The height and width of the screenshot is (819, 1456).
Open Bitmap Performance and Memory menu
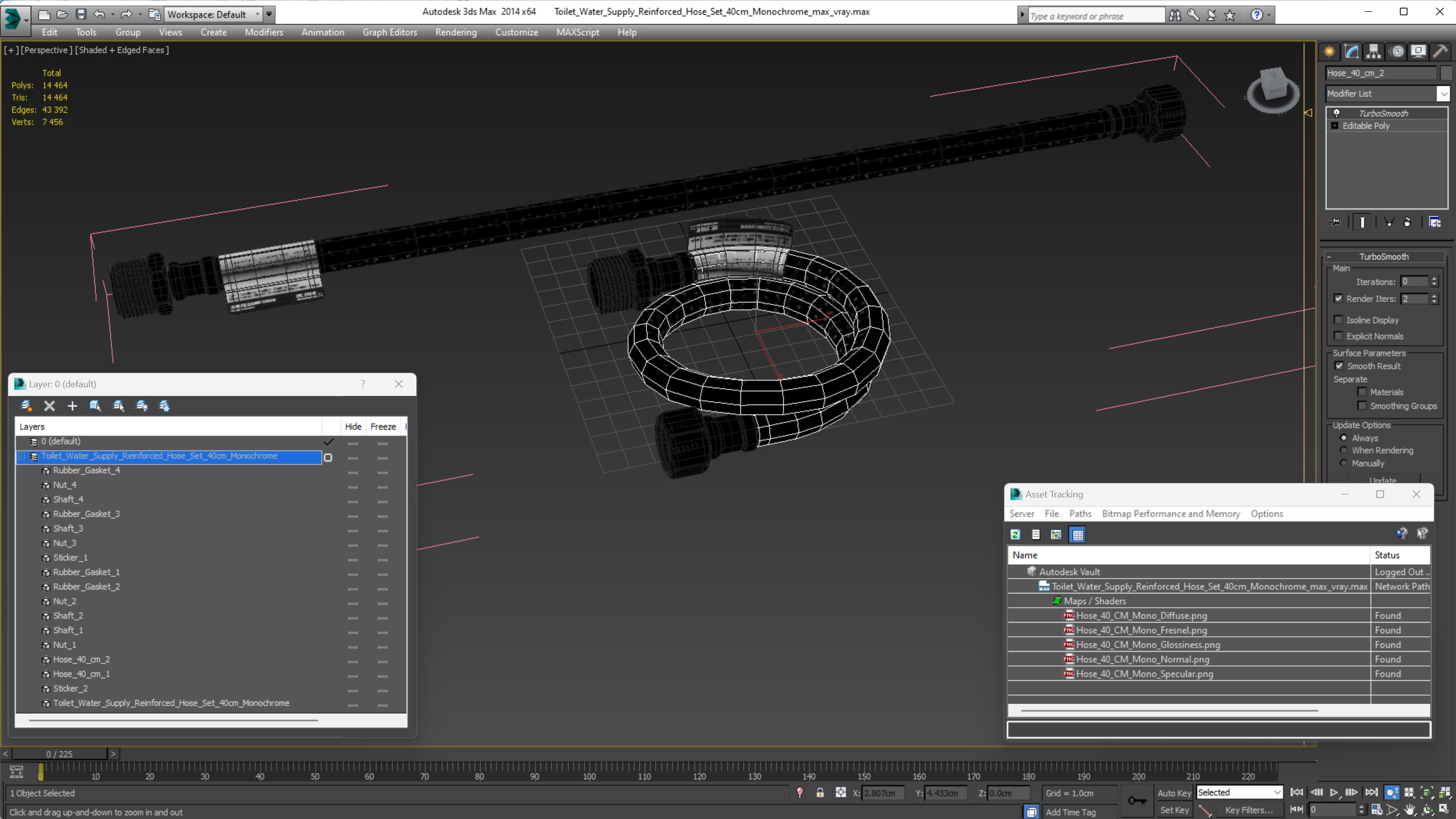1171,513
